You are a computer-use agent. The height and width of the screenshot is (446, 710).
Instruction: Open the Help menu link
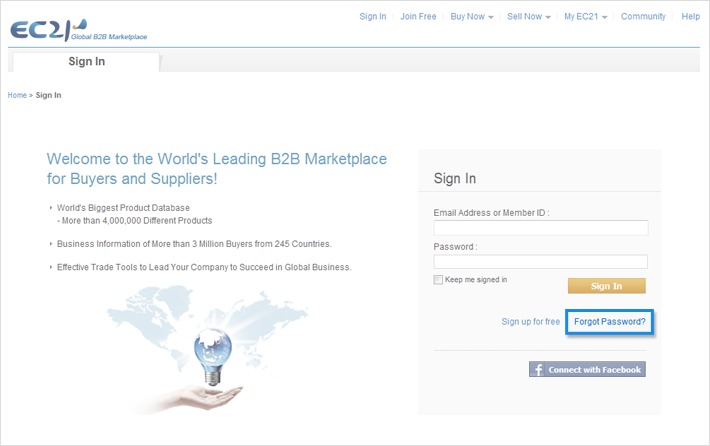pyautogui.click(x=690, y=17)
